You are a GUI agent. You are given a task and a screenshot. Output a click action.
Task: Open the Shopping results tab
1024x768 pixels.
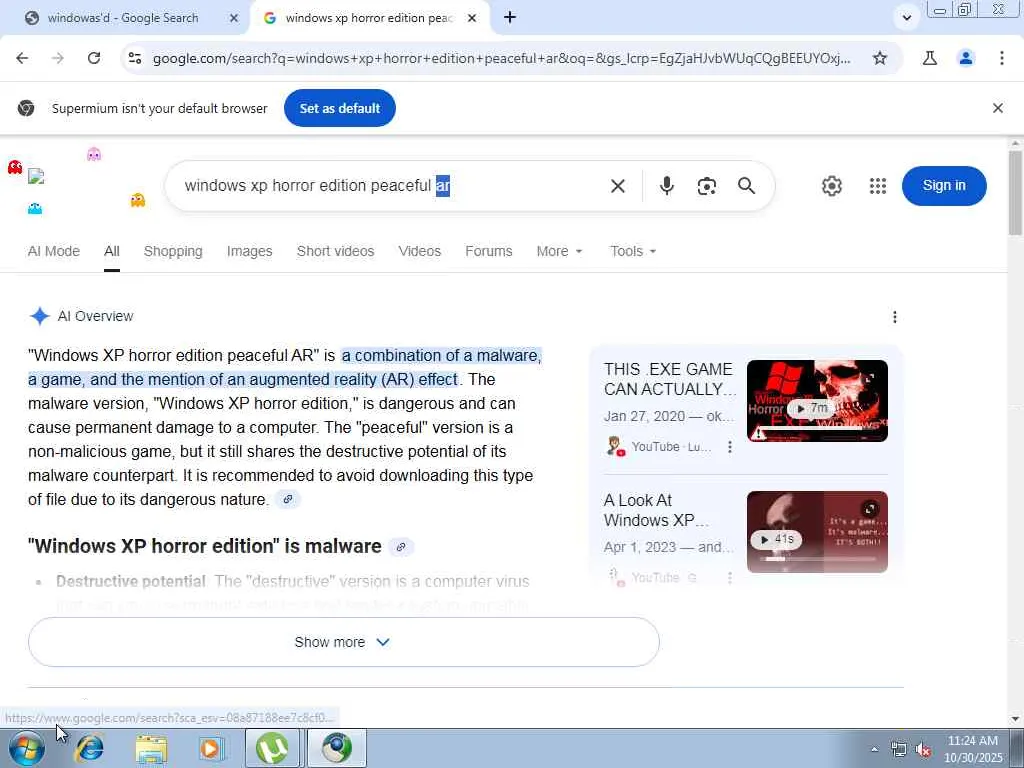pyautogui.click(x=173, y=251)
